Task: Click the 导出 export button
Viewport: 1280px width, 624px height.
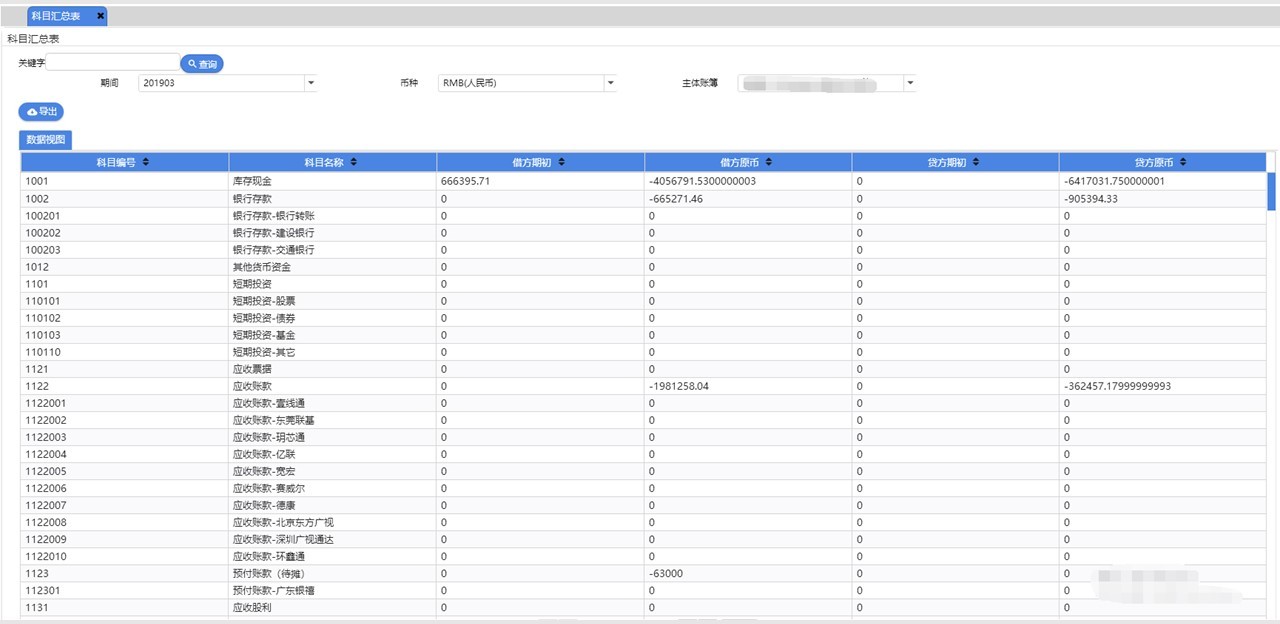Action: click(x=41, y=111)
